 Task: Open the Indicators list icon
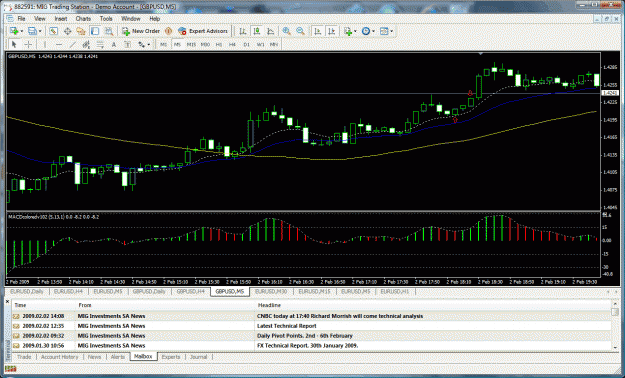(x=348, y=31)
